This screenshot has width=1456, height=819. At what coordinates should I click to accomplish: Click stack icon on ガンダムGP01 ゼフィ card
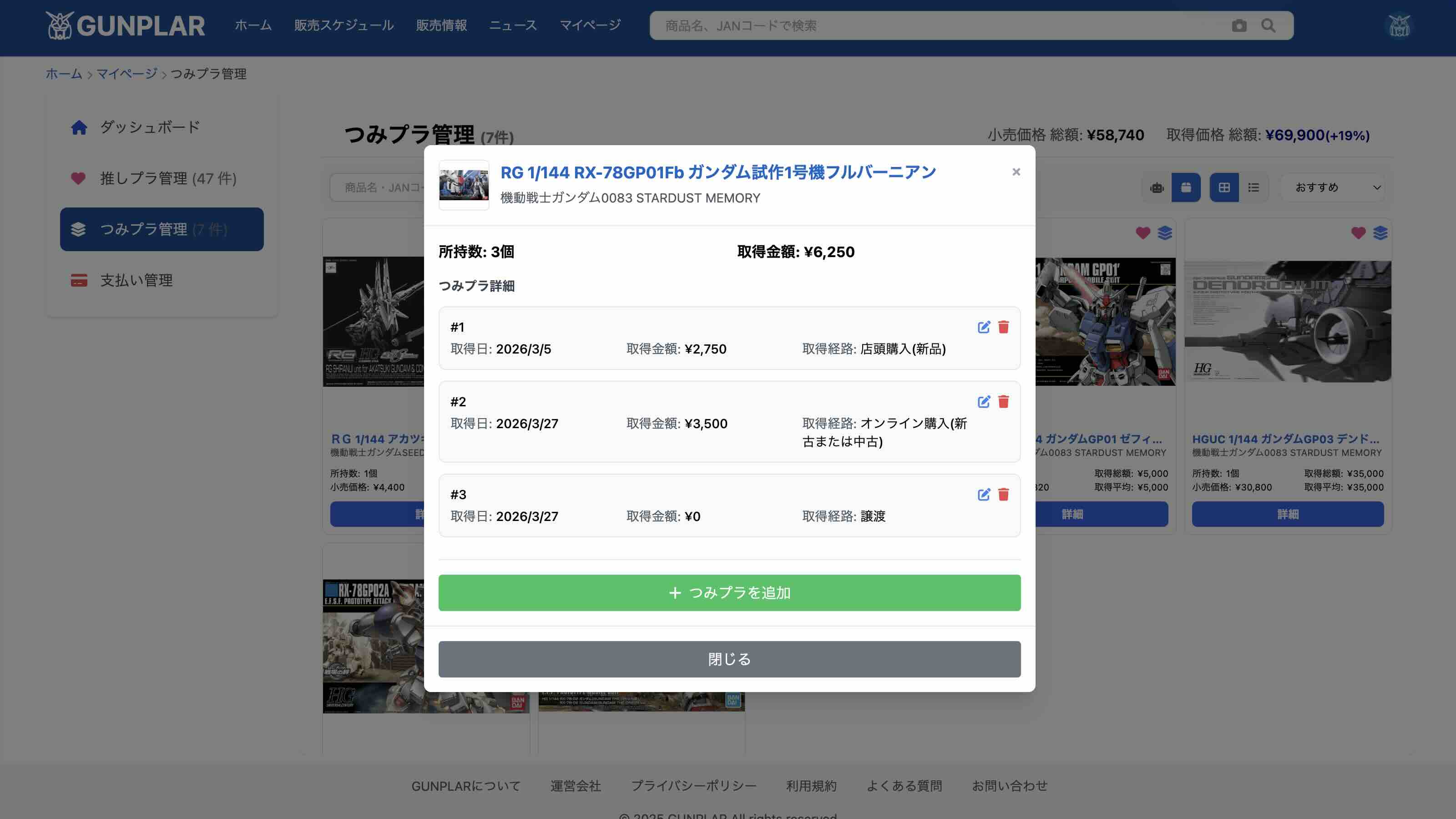(x=1165, y=233)
